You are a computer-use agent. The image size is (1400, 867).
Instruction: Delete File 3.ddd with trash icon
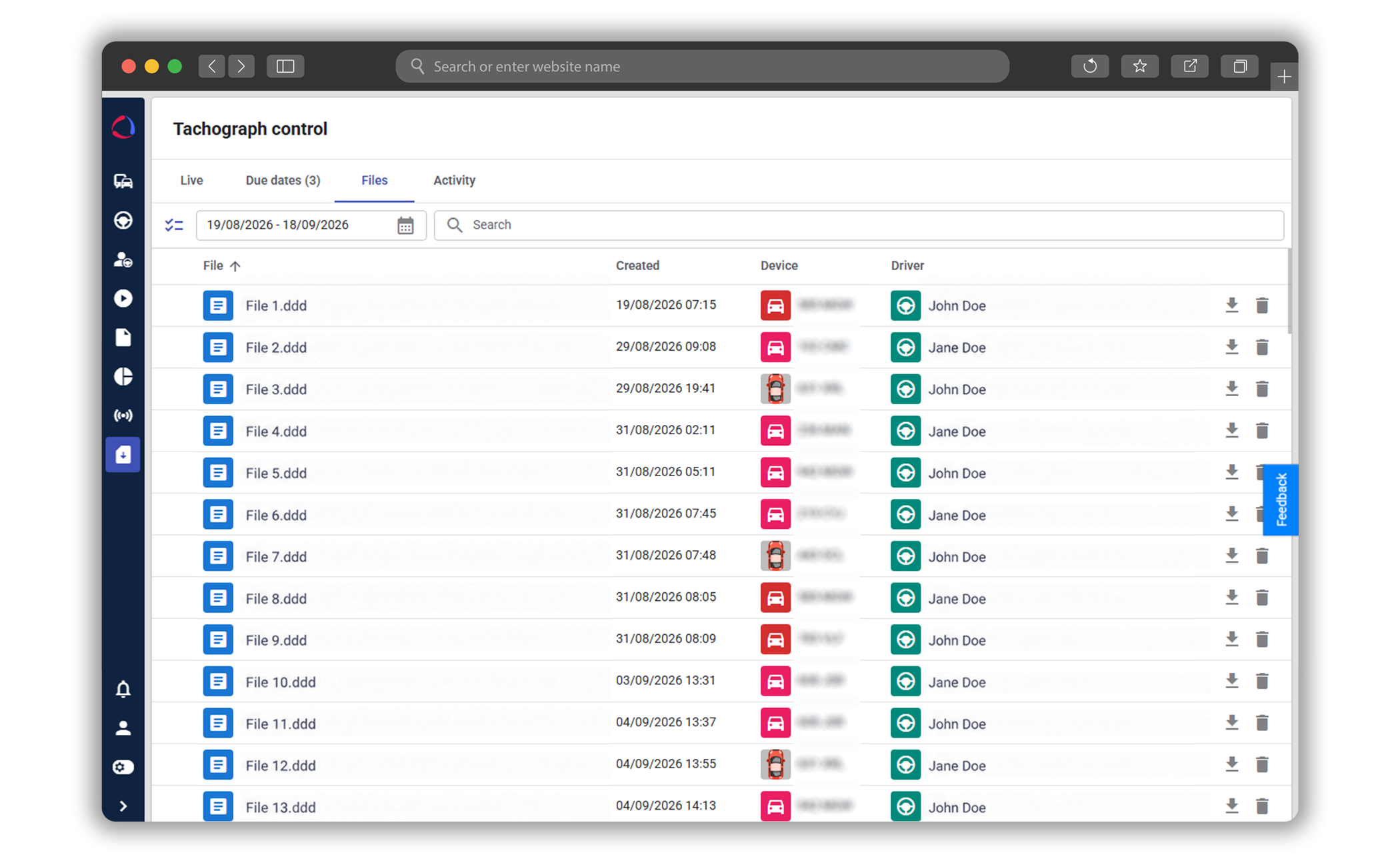1262,389
